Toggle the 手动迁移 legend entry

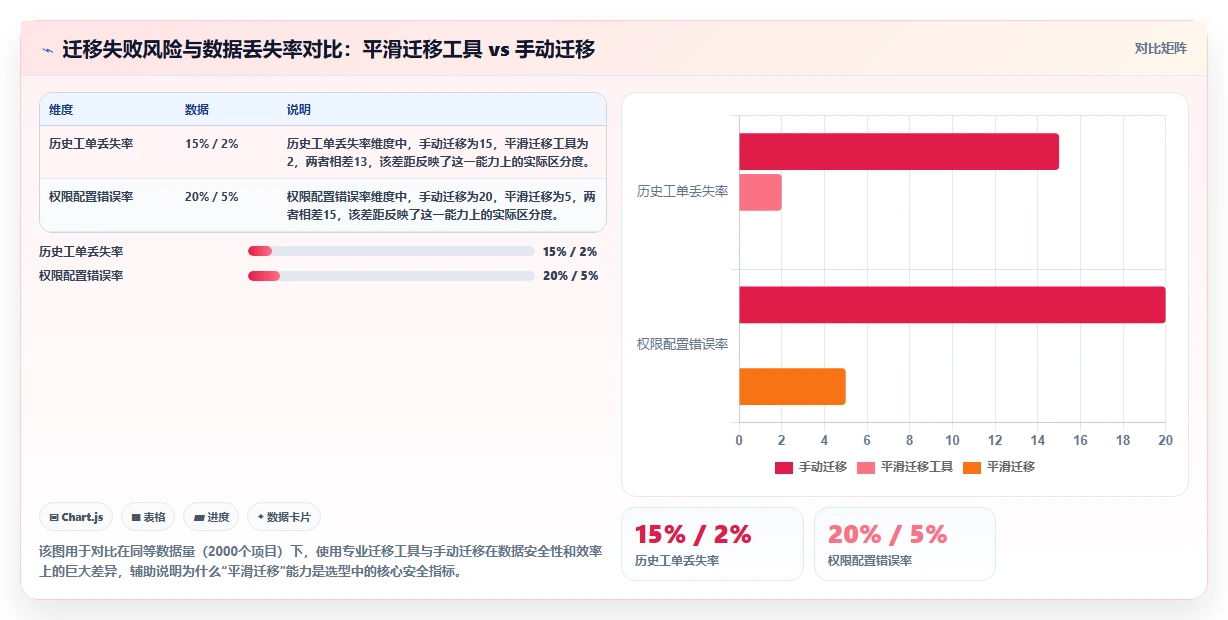811,467
